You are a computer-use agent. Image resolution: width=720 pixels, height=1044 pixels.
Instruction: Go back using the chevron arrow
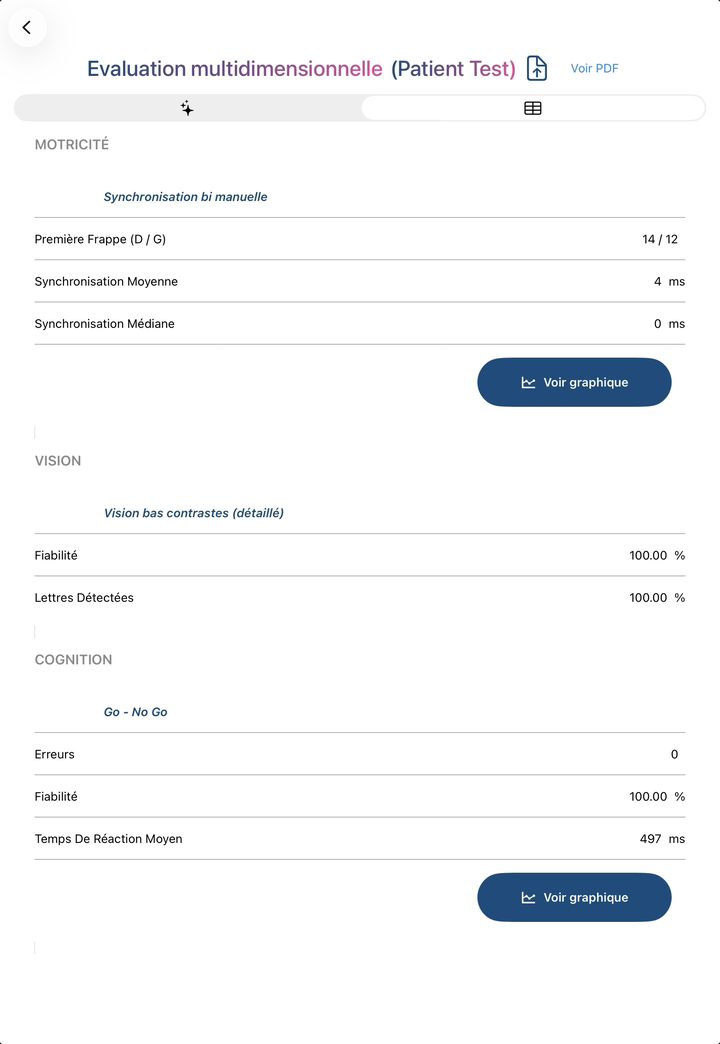(x=27, y=27)
